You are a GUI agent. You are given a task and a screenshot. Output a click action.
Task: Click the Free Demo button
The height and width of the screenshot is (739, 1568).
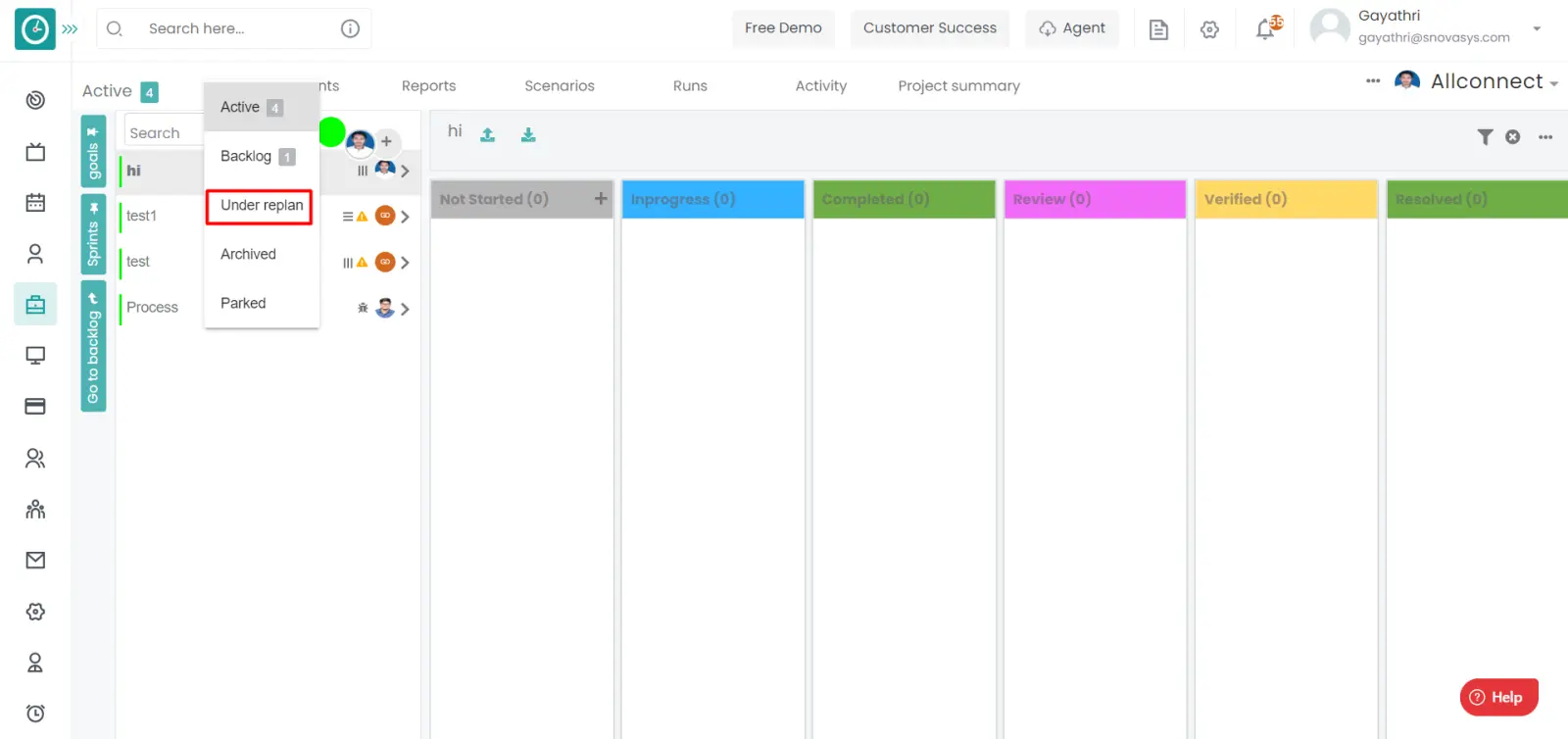click(783, 28)
